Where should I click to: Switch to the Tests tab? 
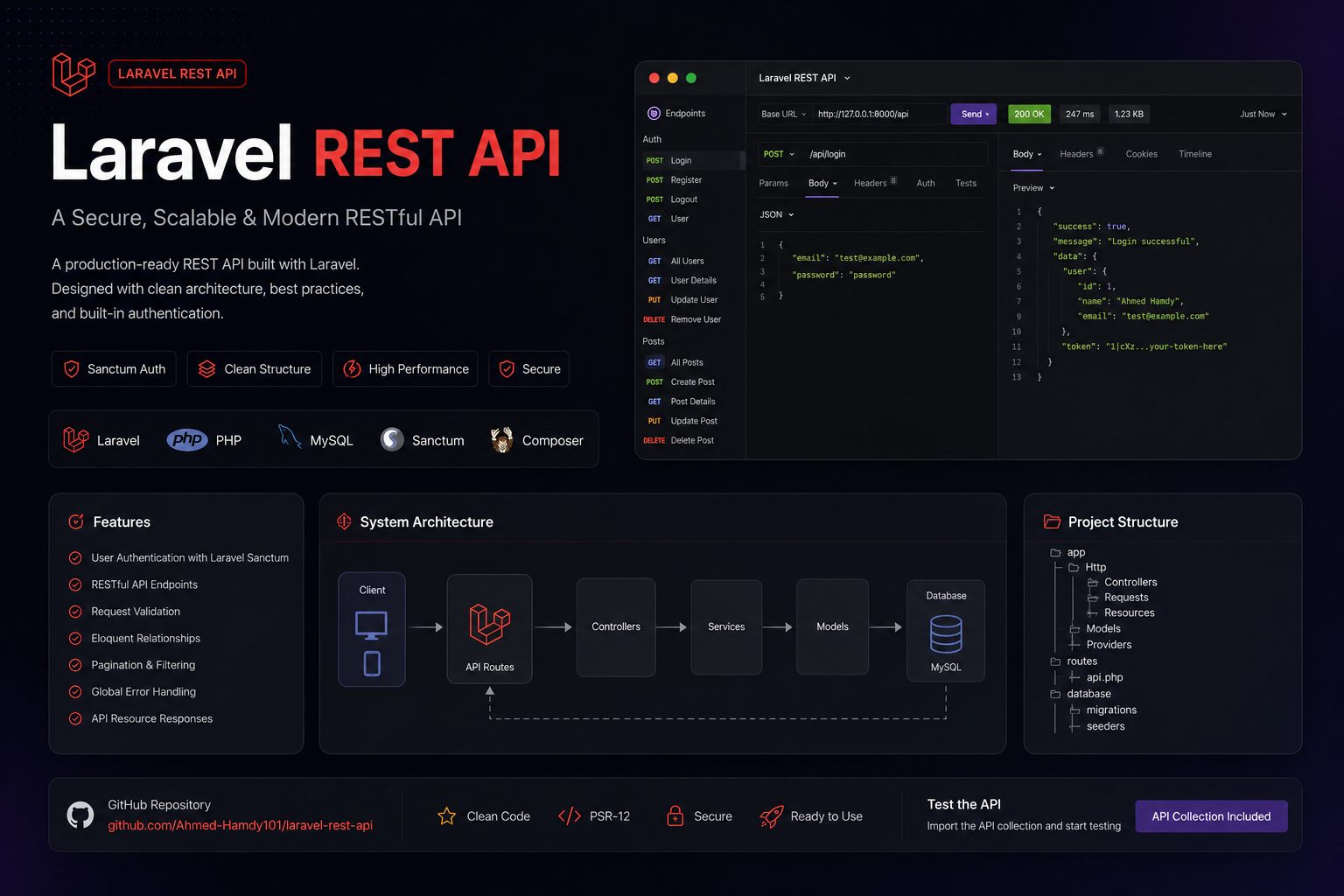tap(966, 184)
